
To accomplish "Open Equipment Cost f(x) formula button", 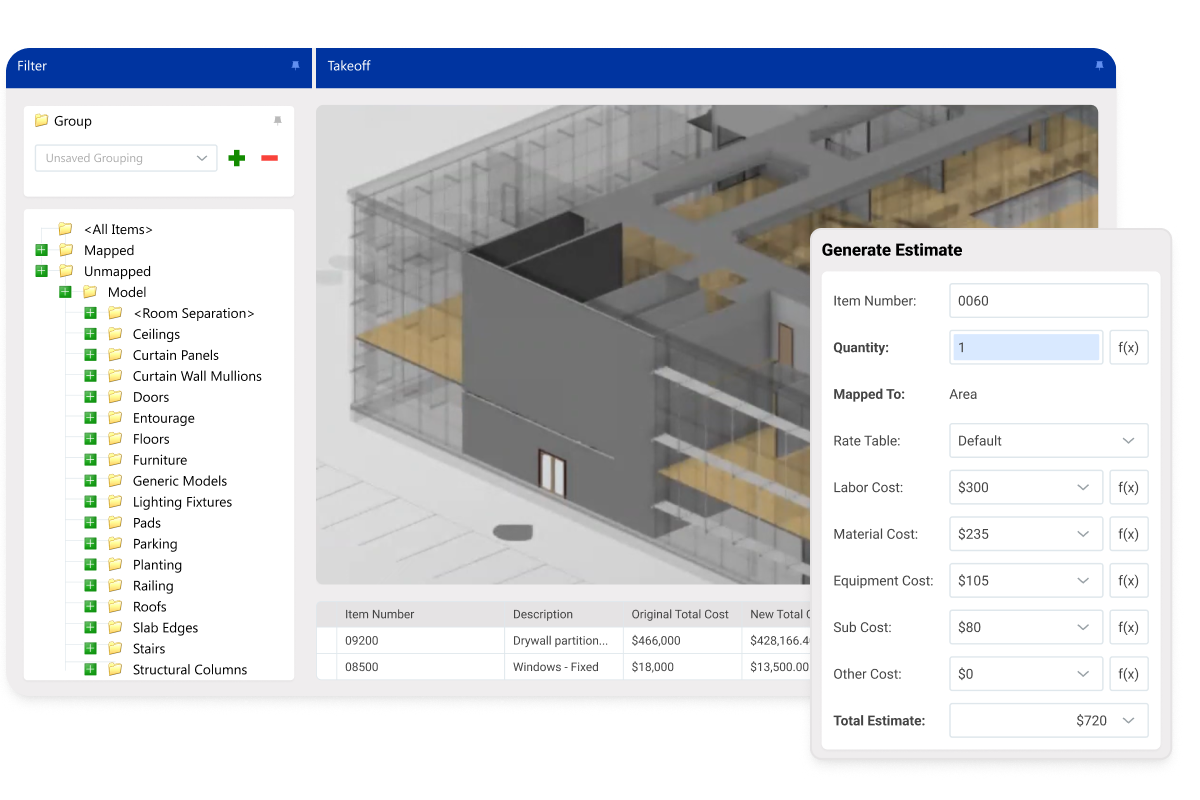I will (x=1129, y=580).
